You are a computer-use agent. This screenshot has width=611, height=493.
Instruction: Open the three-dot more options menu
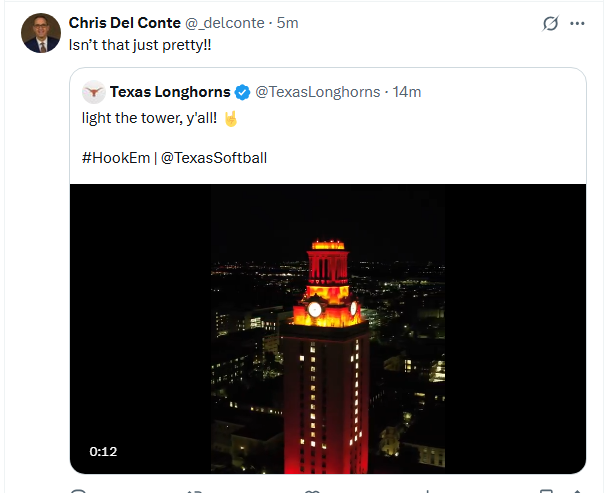577,23
